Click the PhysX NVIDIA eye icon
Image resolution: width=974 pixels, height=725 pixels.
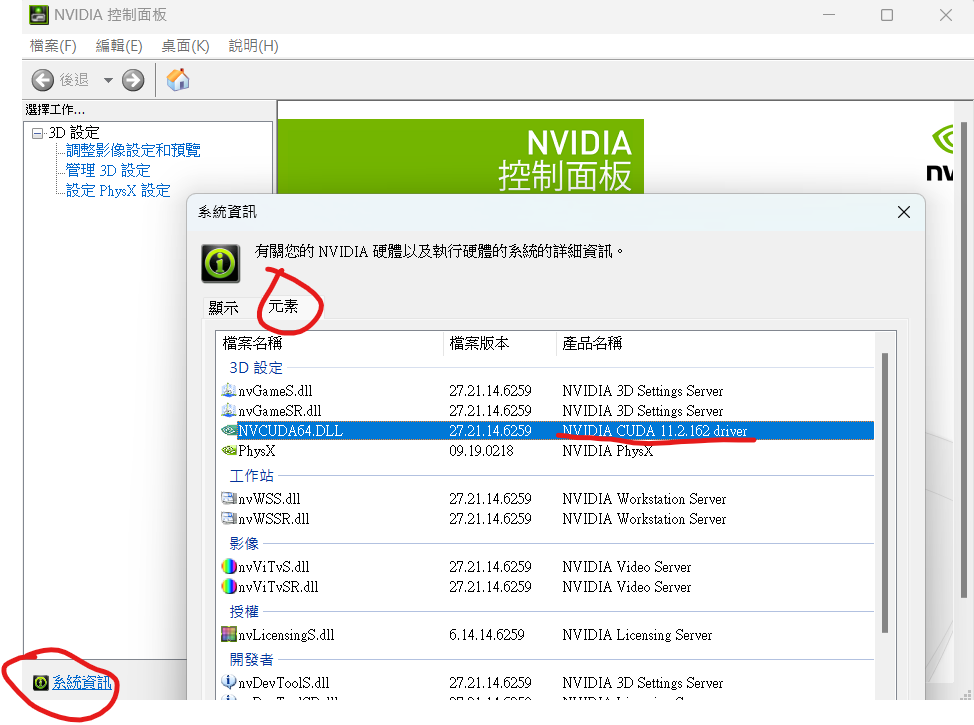coord(229,450)
